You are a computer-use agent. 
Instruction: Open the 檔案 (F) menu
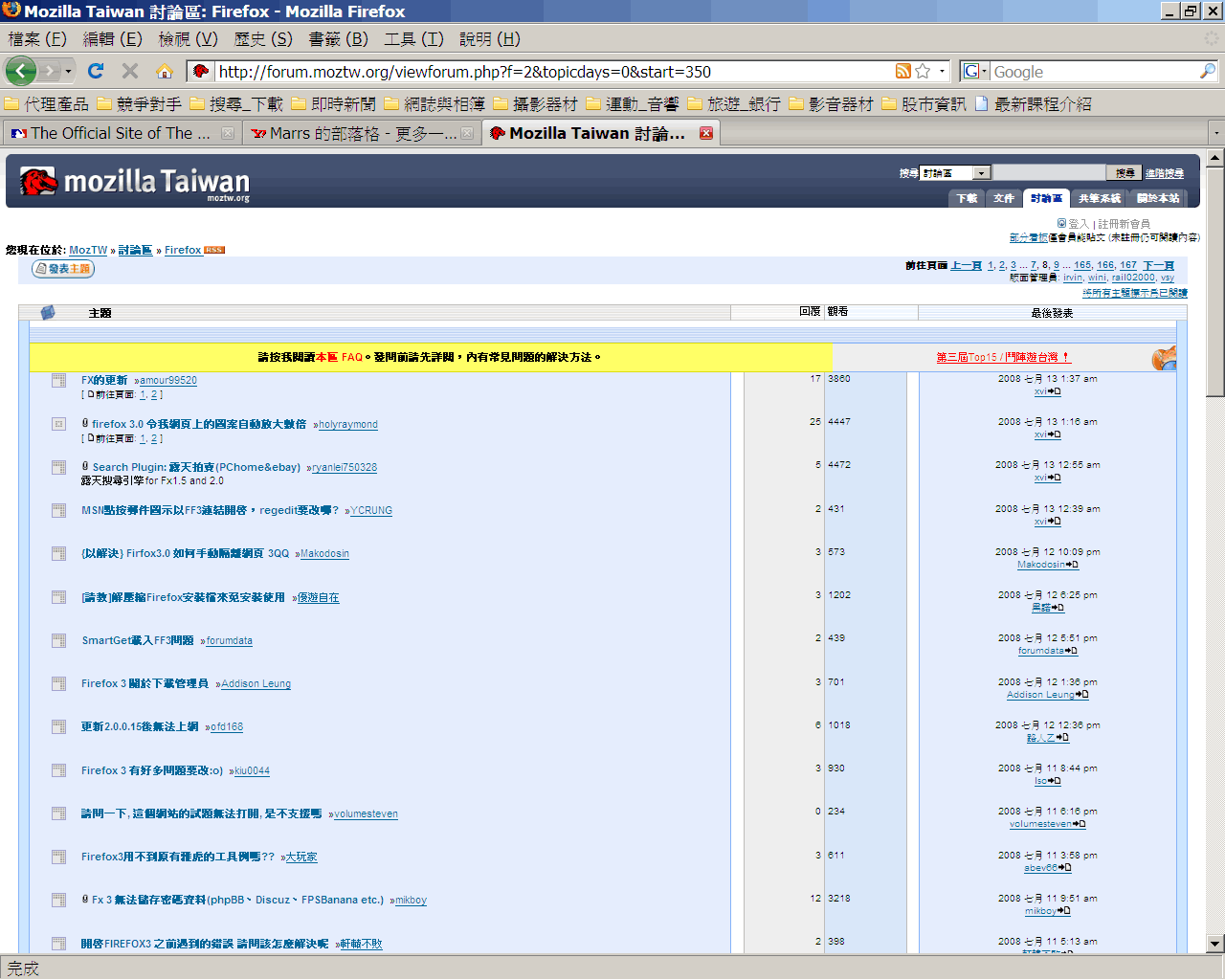37,39
